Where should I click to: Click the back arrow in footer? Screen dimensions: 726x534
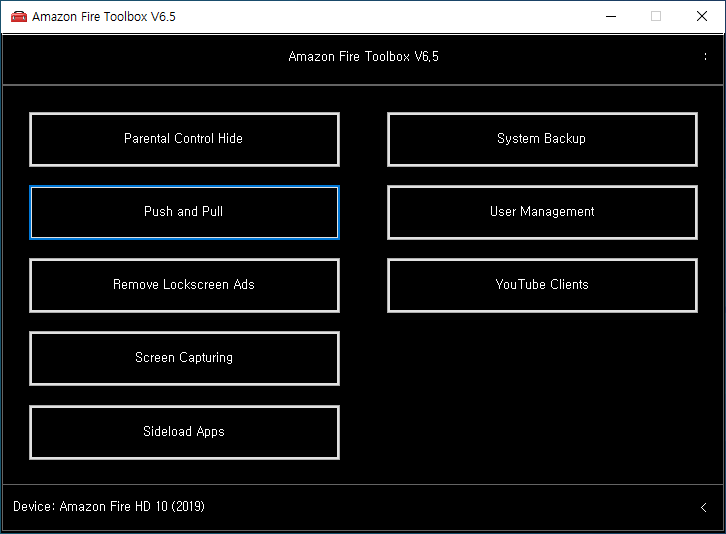tap(703, 507)
